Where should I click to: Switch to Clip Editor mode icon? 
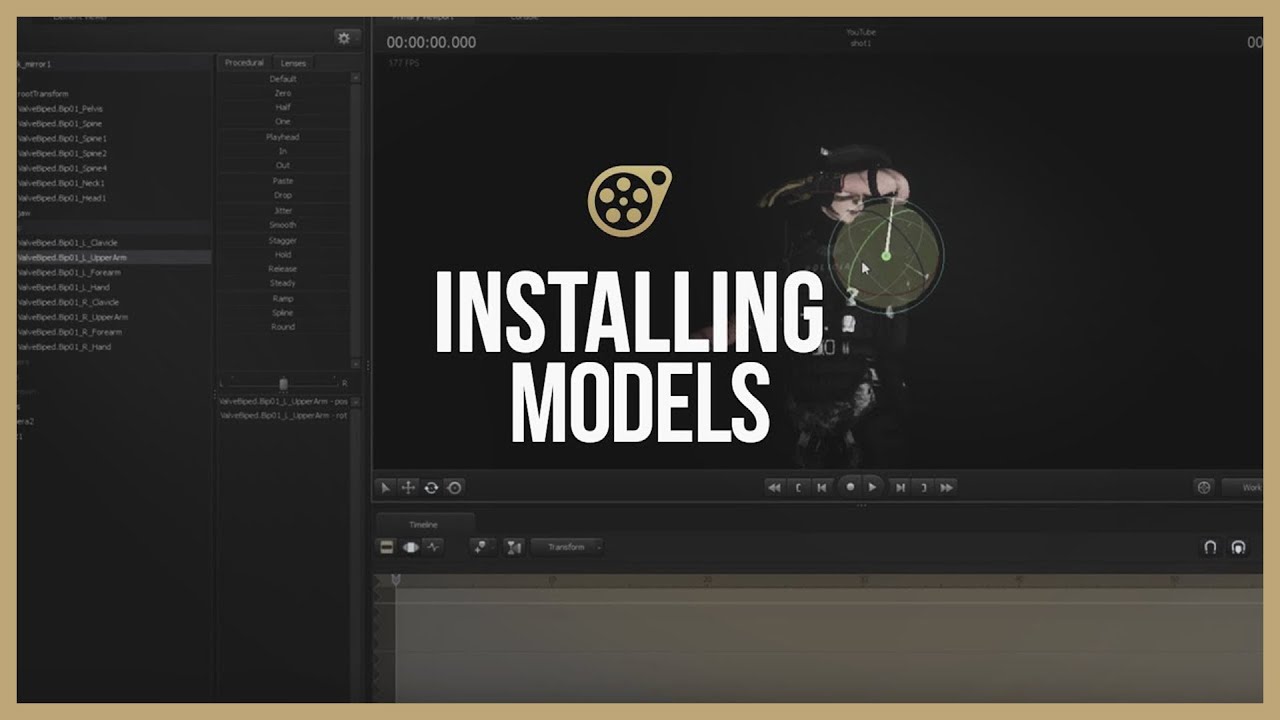coord(386,547)
